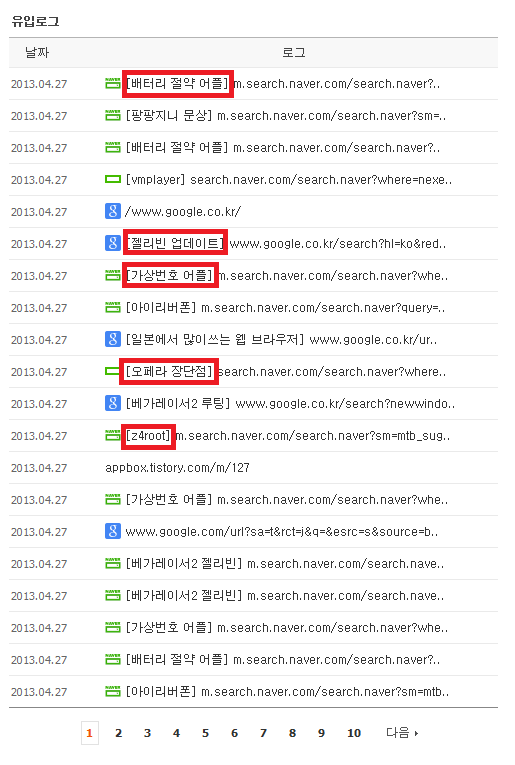Click the Google icon beside 베가레이서2 루팅

click(113, 403)
